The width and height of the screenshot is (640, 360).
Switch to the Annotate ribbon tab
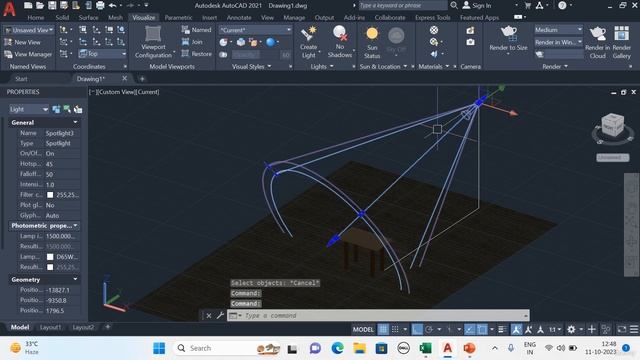point(239,18)
